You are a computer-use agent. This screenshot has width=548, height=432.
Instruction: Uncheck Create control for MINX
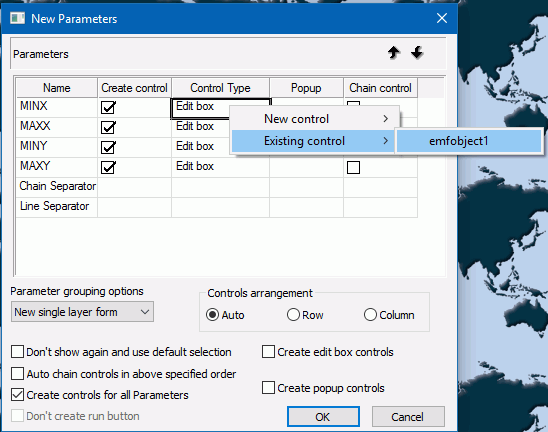[x=108, y=107]
